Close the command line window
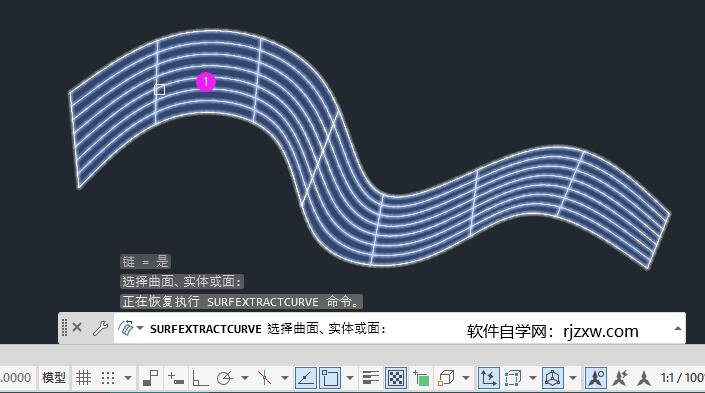This screenshot has width=705, height=393. point(77,328)
